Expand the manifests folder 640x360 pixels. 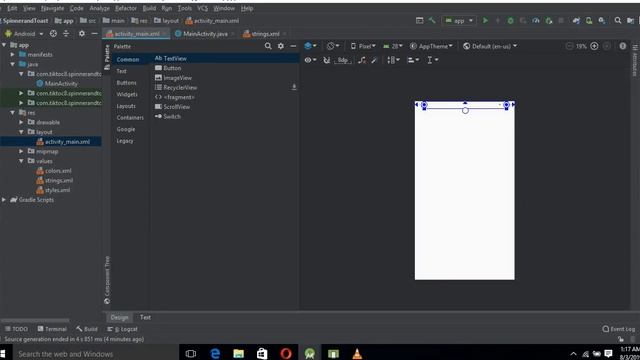13,54
